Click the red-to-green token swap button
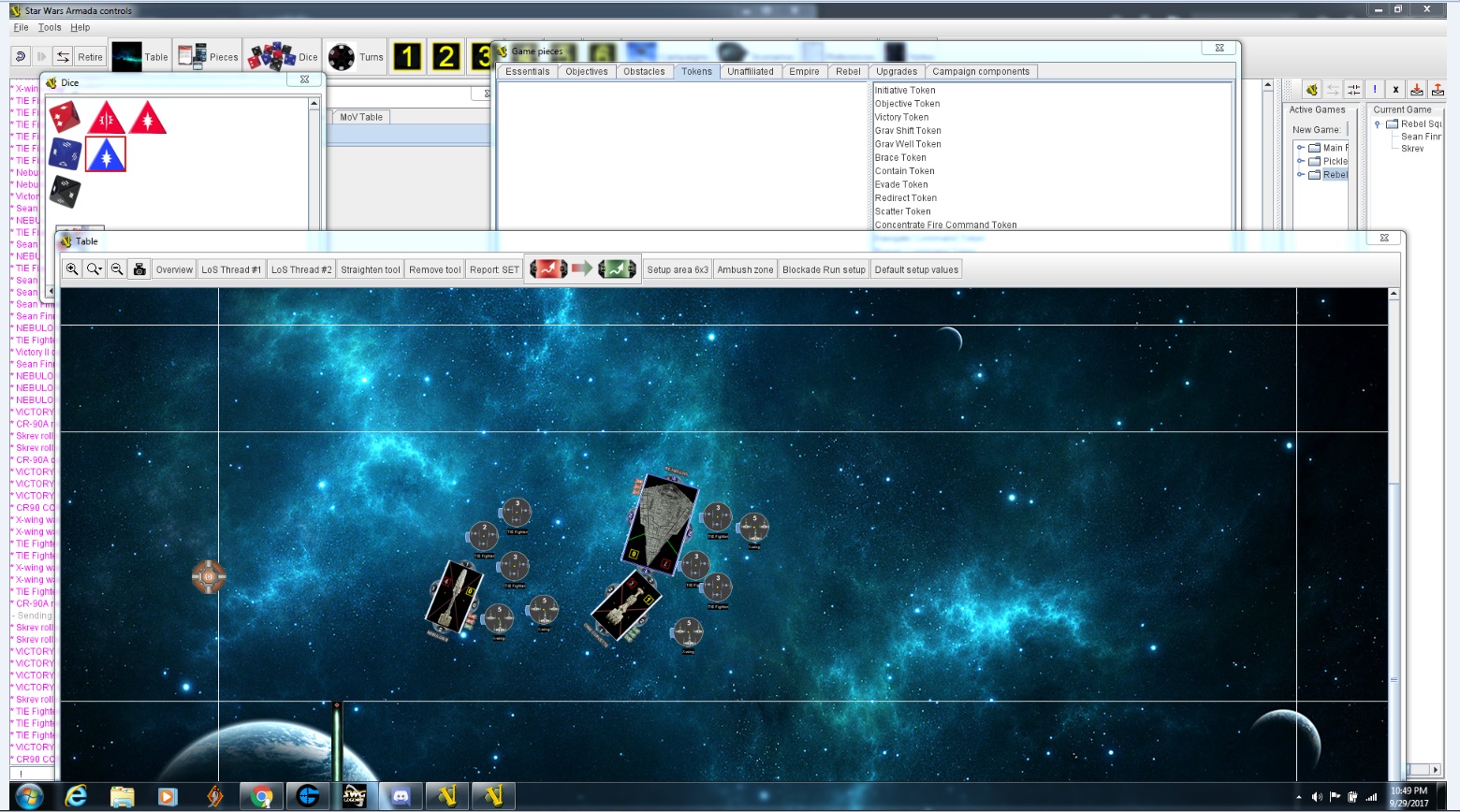 582,269
